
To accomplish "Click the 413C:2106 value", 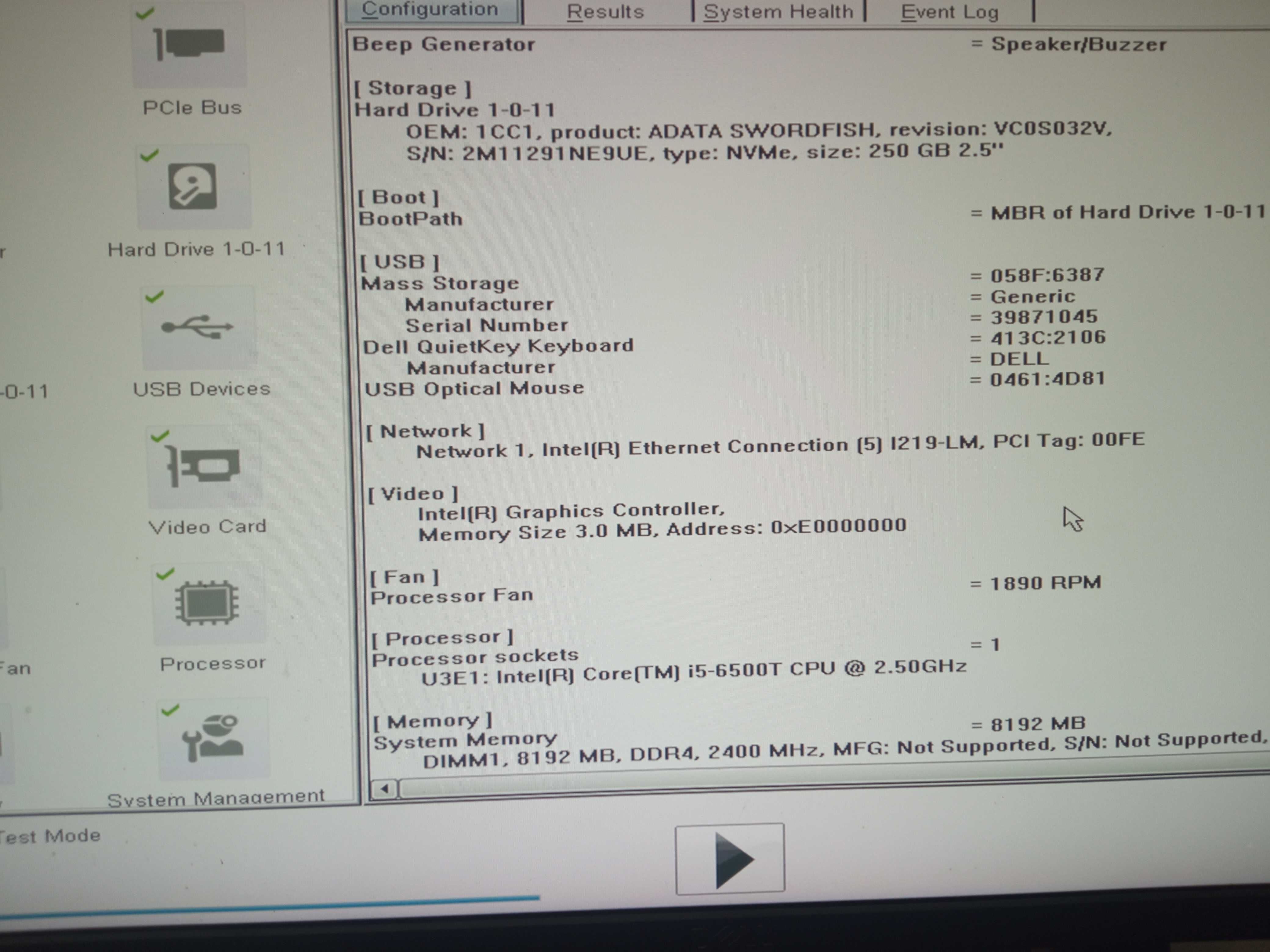I will tap(1048, 337).
